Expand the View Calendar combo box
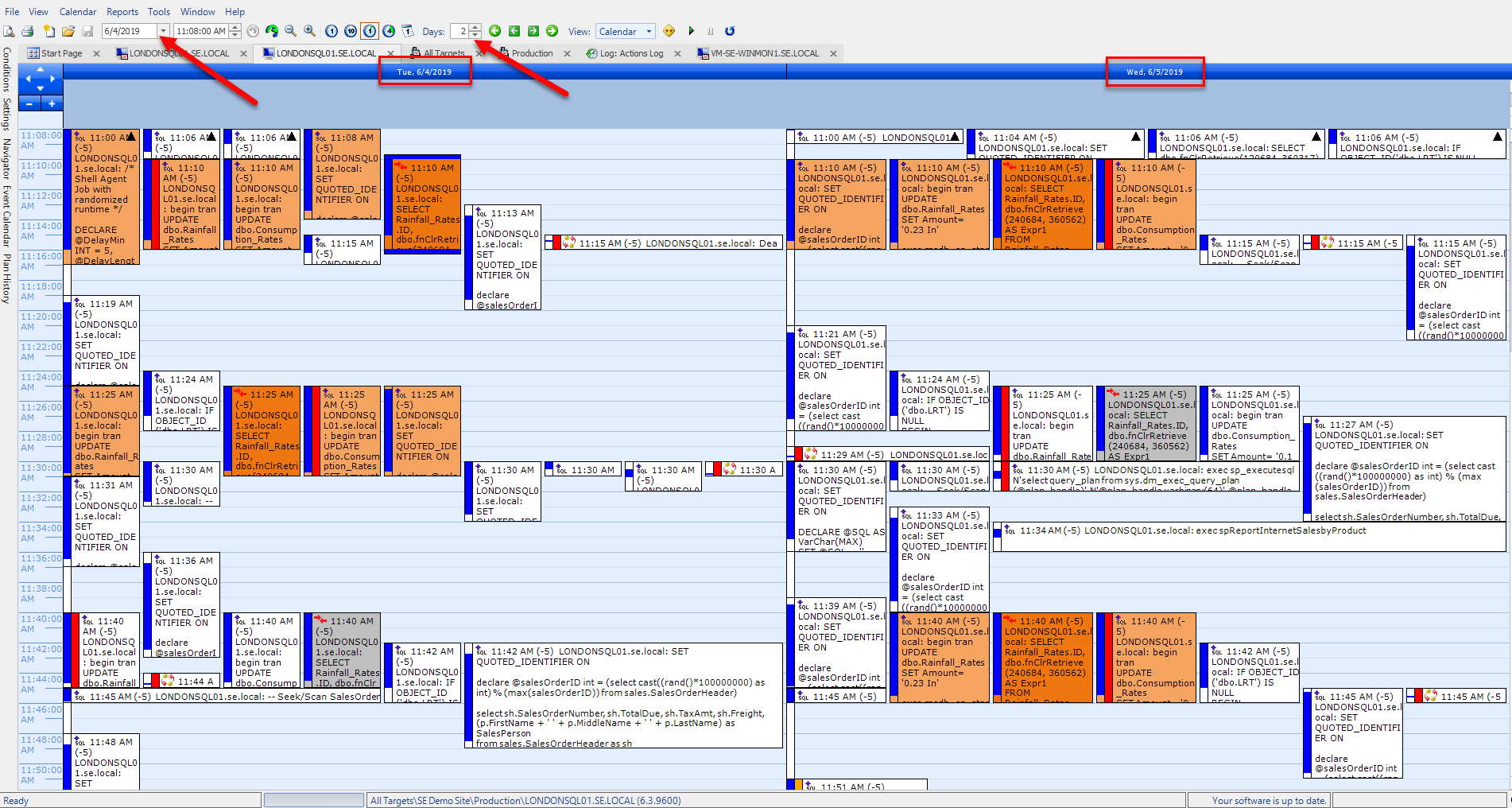This screenshot has height=808, width=1512. click(x=649, y=31)
